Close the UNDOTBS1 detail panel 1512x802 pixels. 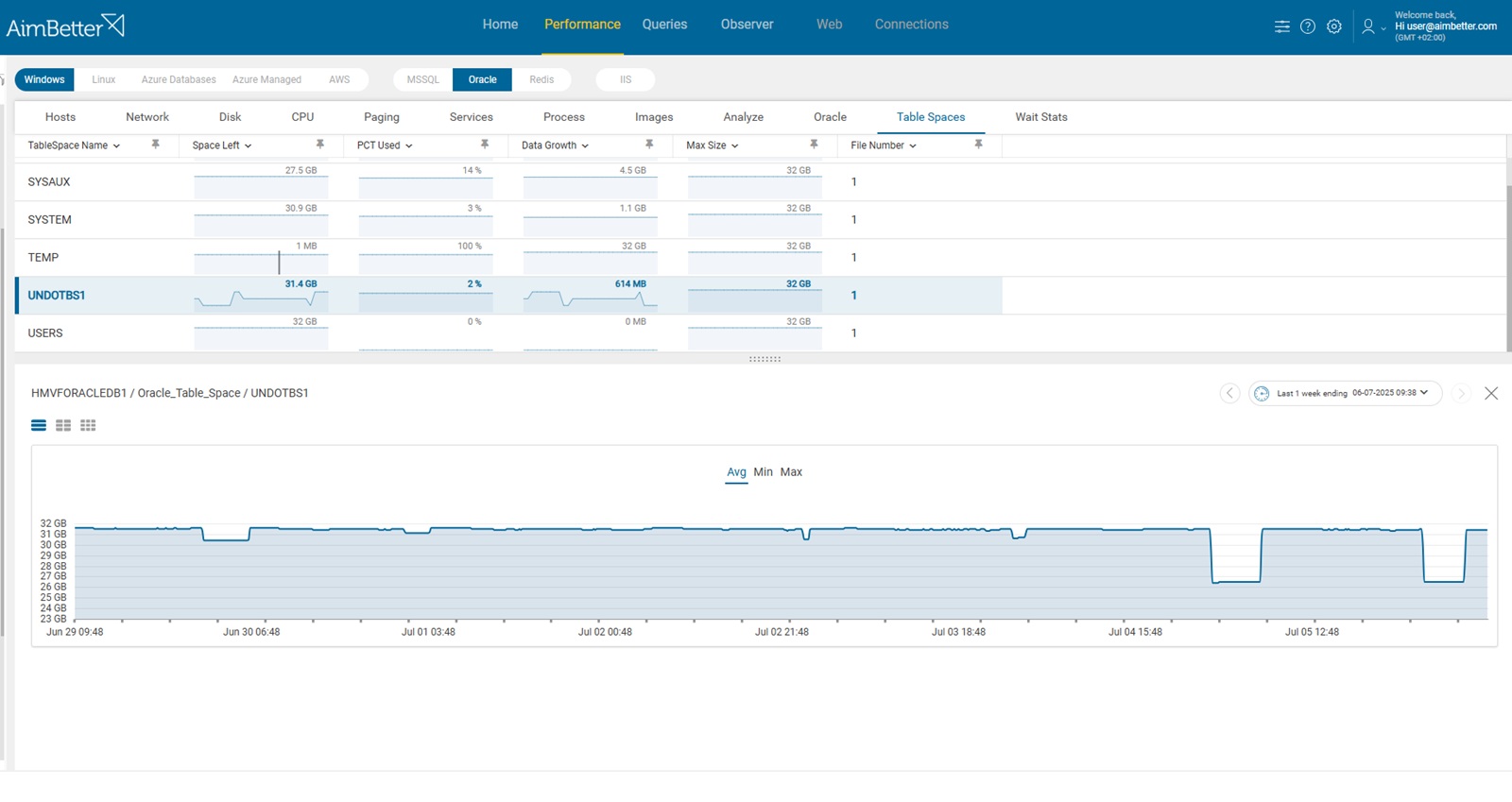pyautogui.click(x=1491, y=393)
